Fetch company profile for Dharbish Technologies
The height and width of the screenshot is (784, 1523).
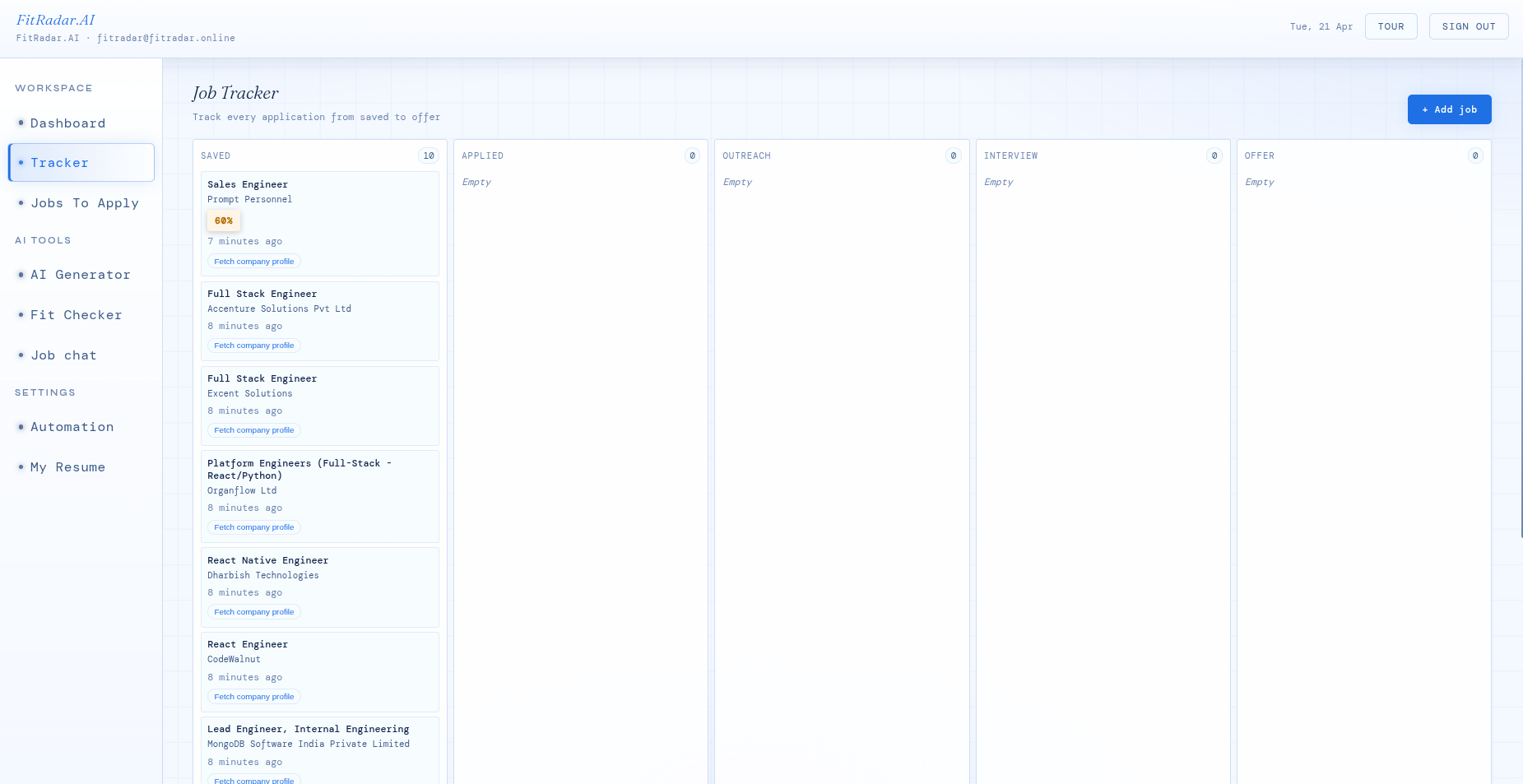click(254, 612)
